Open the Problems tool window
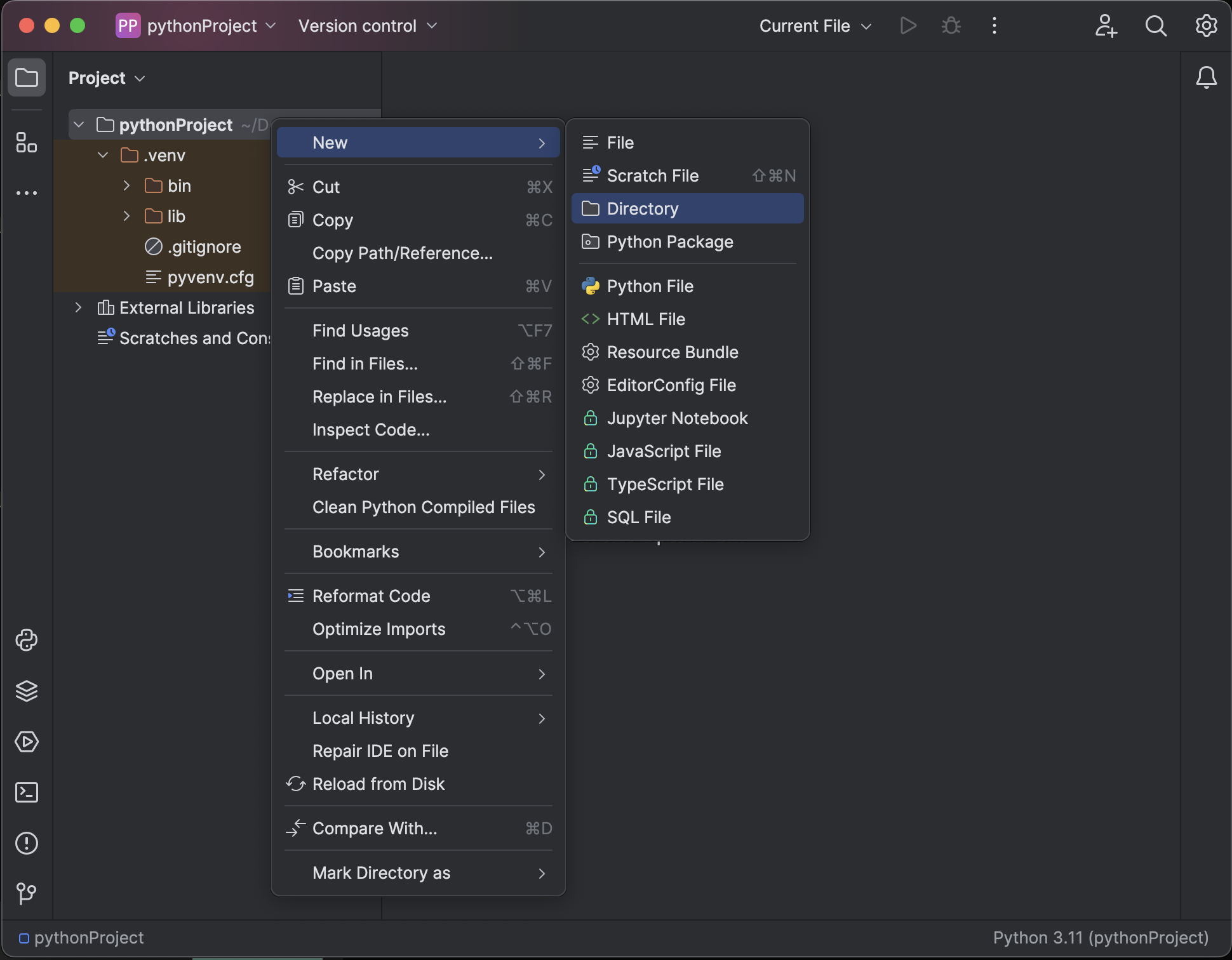This screenshot has width=1232, height=960. click(x=27, y=843)
